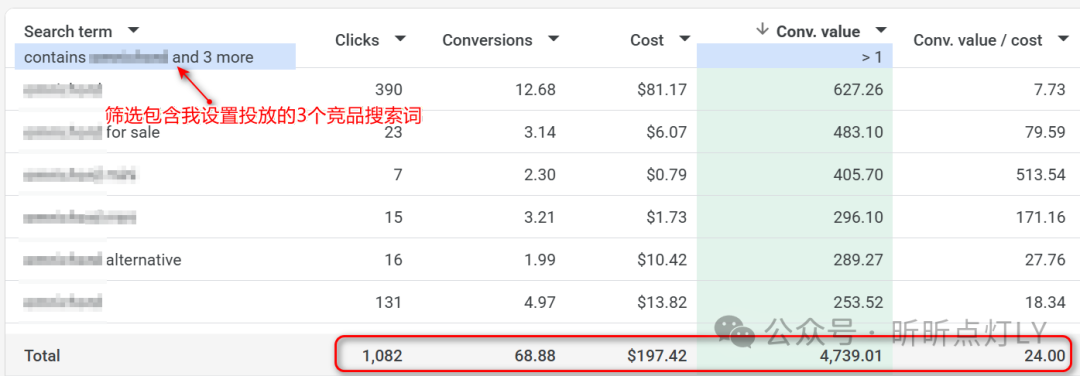Click the Total row label
Image resolution: width=1080 pixels, height=376 pixels.
click(42, 355)
